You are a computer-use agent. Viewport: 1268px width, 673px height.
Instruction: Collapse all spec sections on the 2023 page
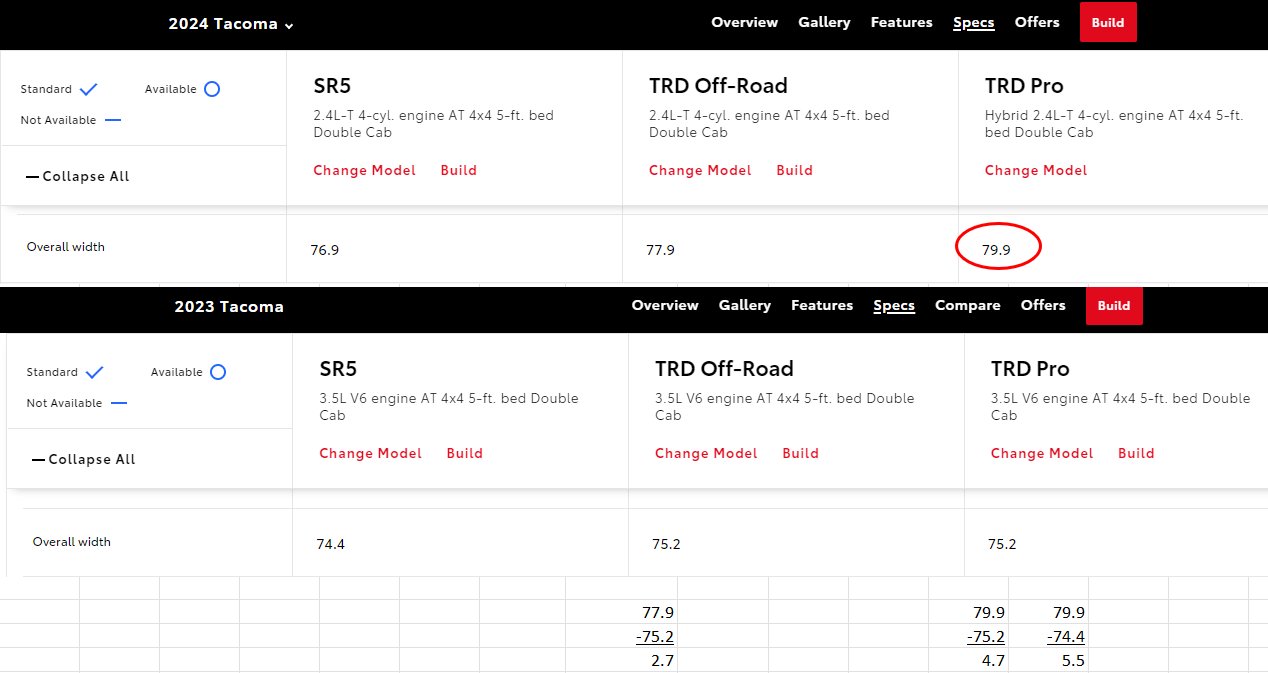[84, 459]
